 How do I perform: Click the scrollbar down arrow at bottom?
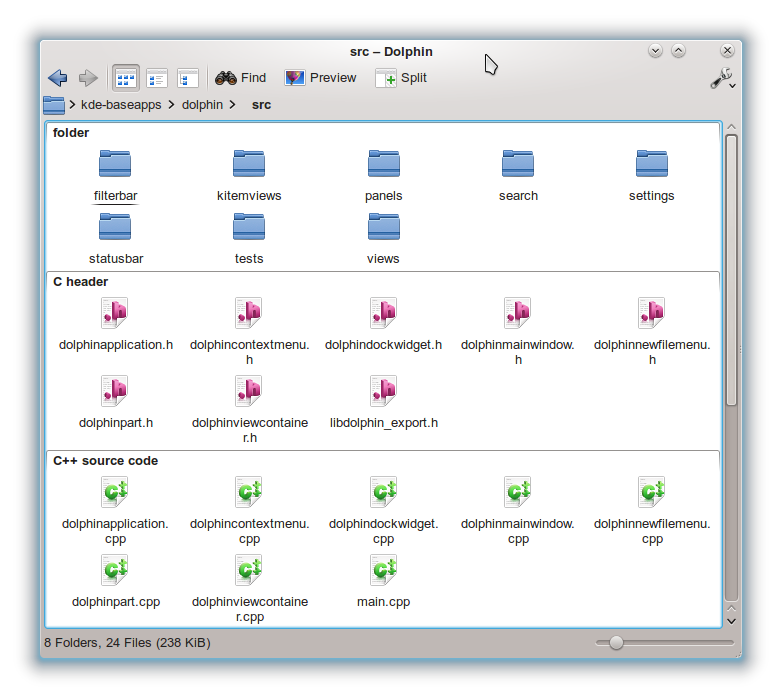[x=731, y=621]
